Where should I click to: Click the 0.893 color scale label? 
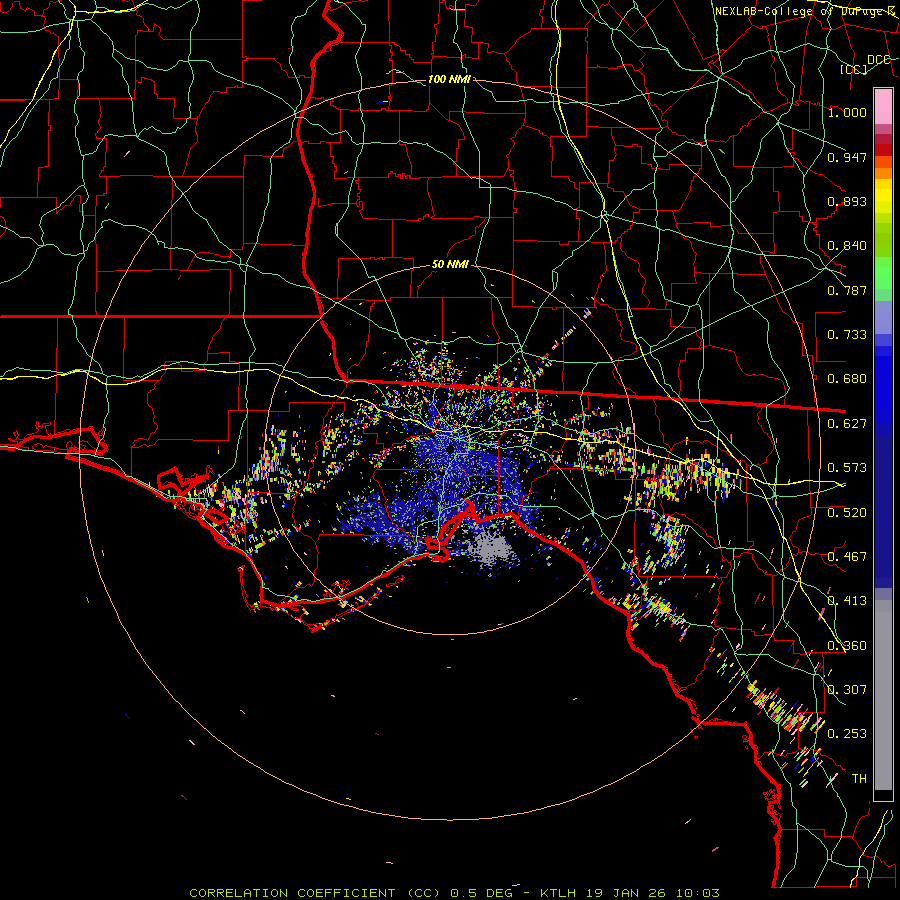click(847, 201)
